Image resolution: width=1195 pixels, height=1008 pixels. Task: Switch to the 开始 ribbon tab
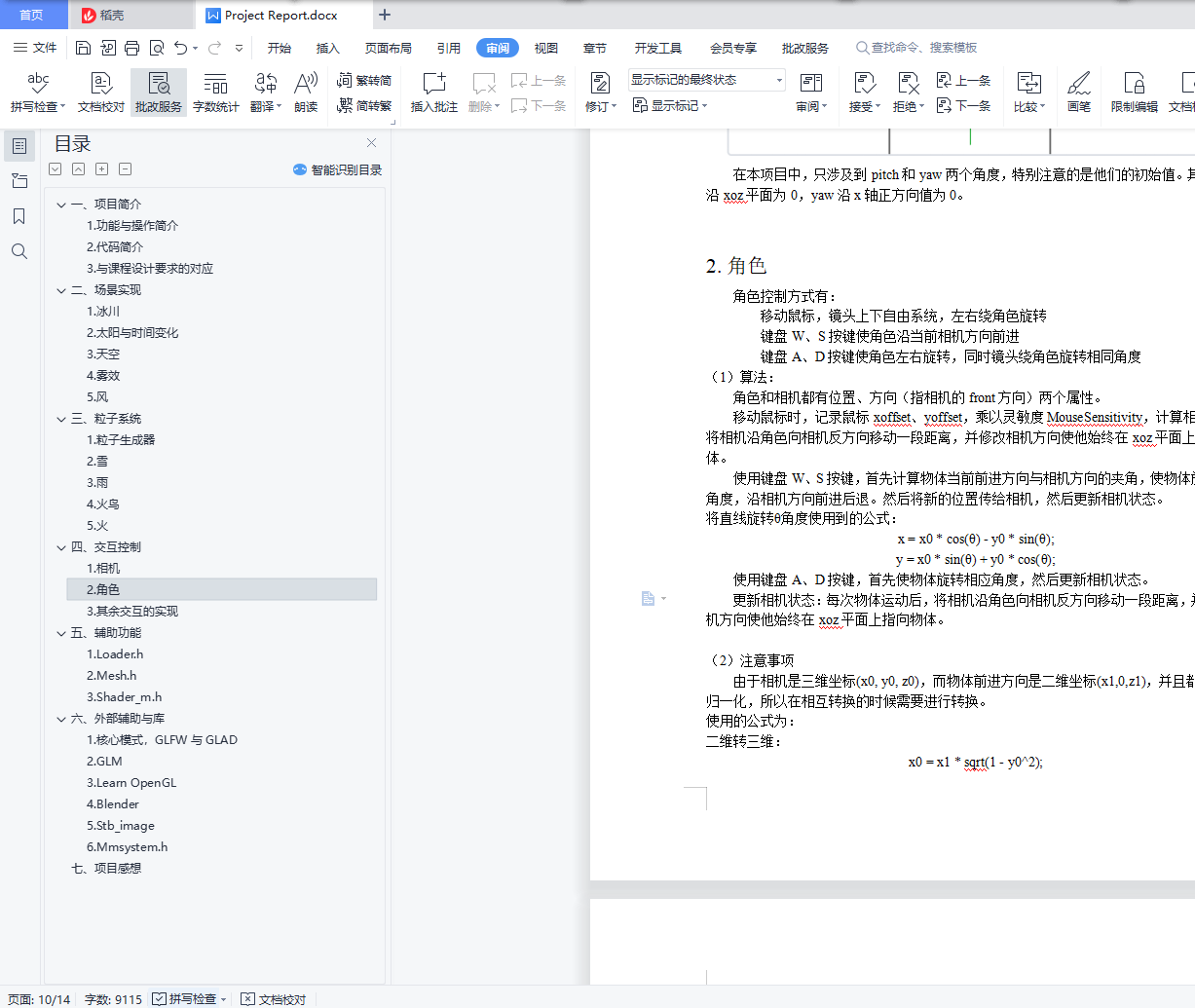pos(280,48)
